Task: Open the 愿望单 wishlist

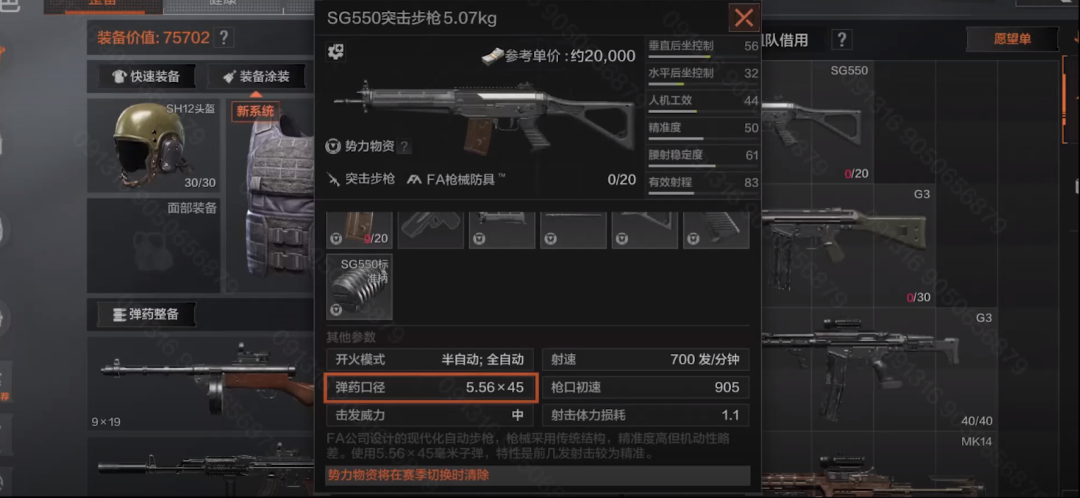Action: pyautogui.click(x=1012, y=39)
